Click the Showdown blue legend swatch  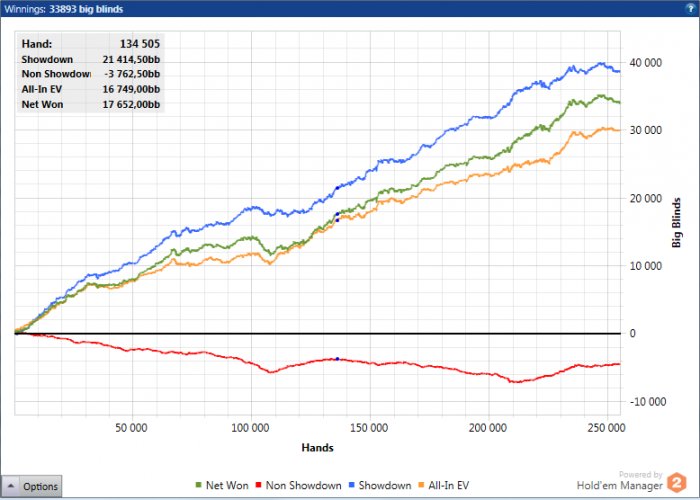(x=351, y=485)
